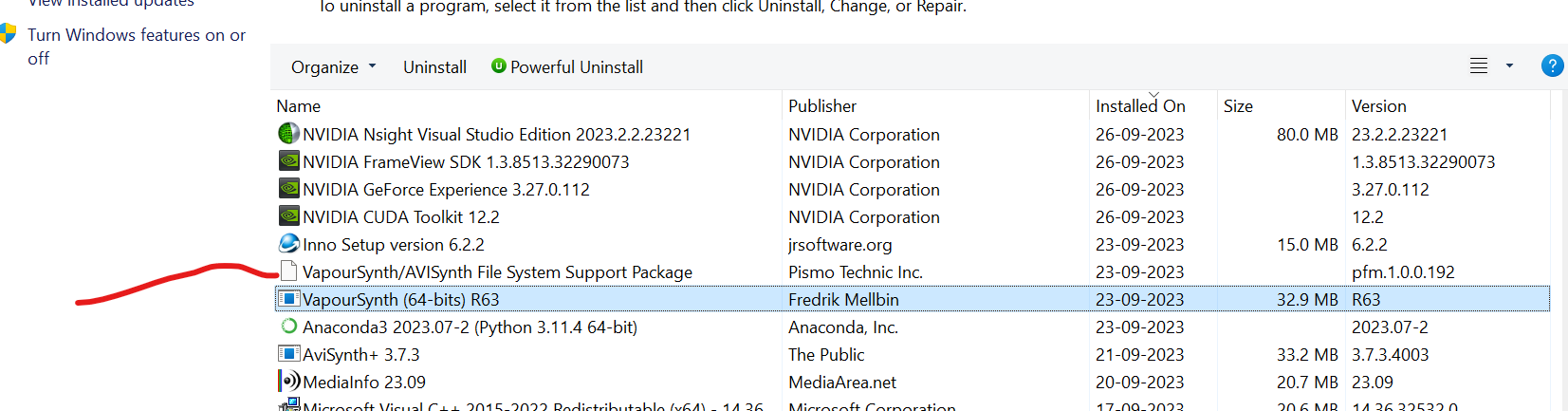This screenshot has height=411, width=1568.
Task: Click the Inno Setup program icon
Action: tap(288, 244)
